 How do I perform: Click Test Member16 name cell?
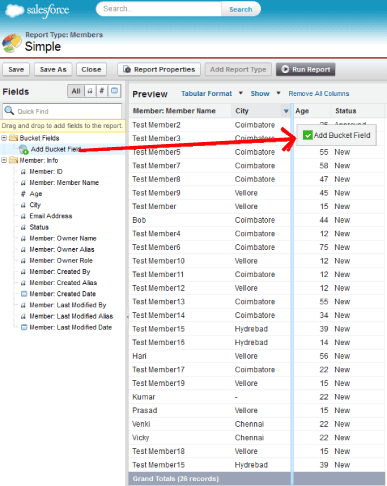point(158,343)
